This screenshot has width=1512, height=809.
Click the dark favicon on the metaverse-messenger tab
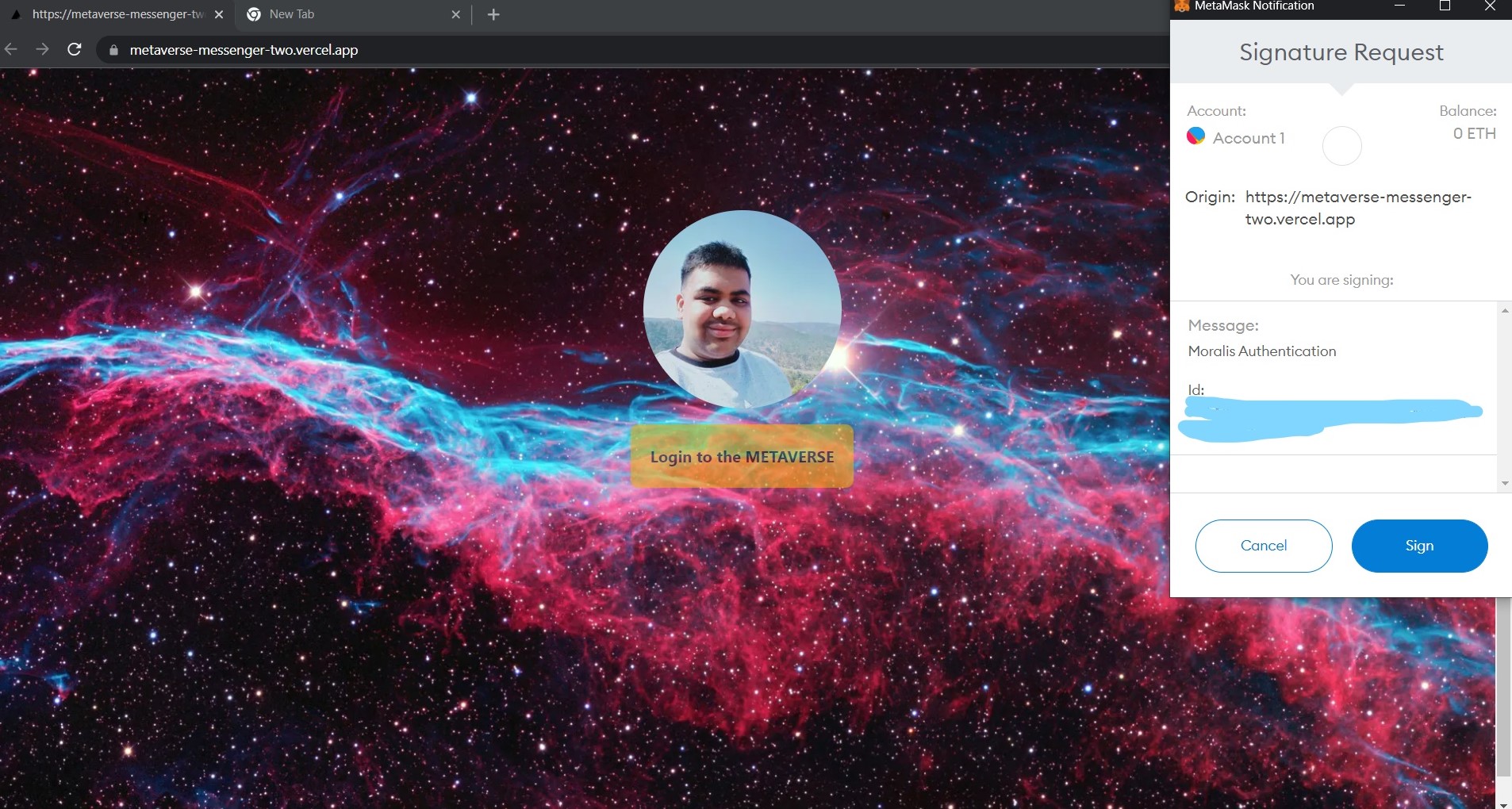(16, 13)
